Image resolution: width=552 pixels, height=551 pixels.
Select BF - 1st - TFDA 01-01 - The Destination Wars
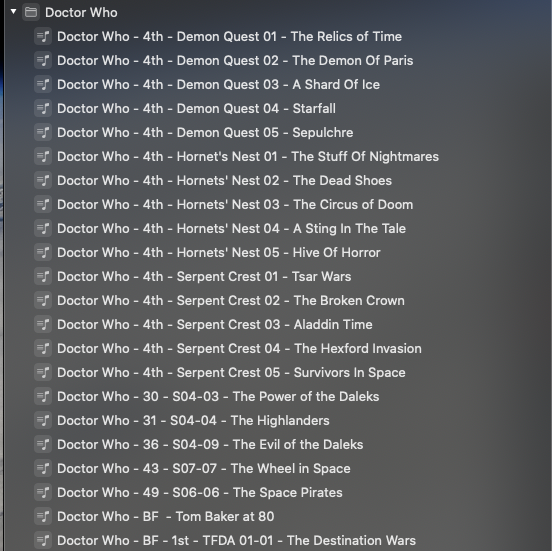click(x=236, y=540)
